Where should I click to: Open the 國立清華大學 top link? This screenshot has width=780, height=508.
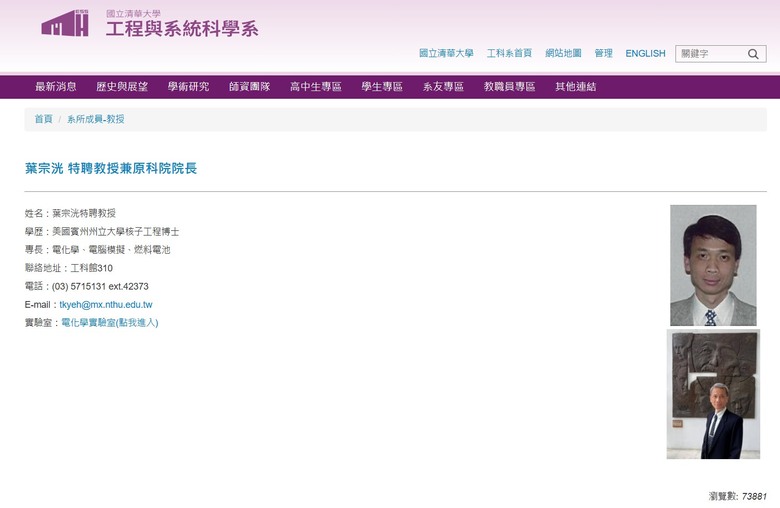coord(446,53)
